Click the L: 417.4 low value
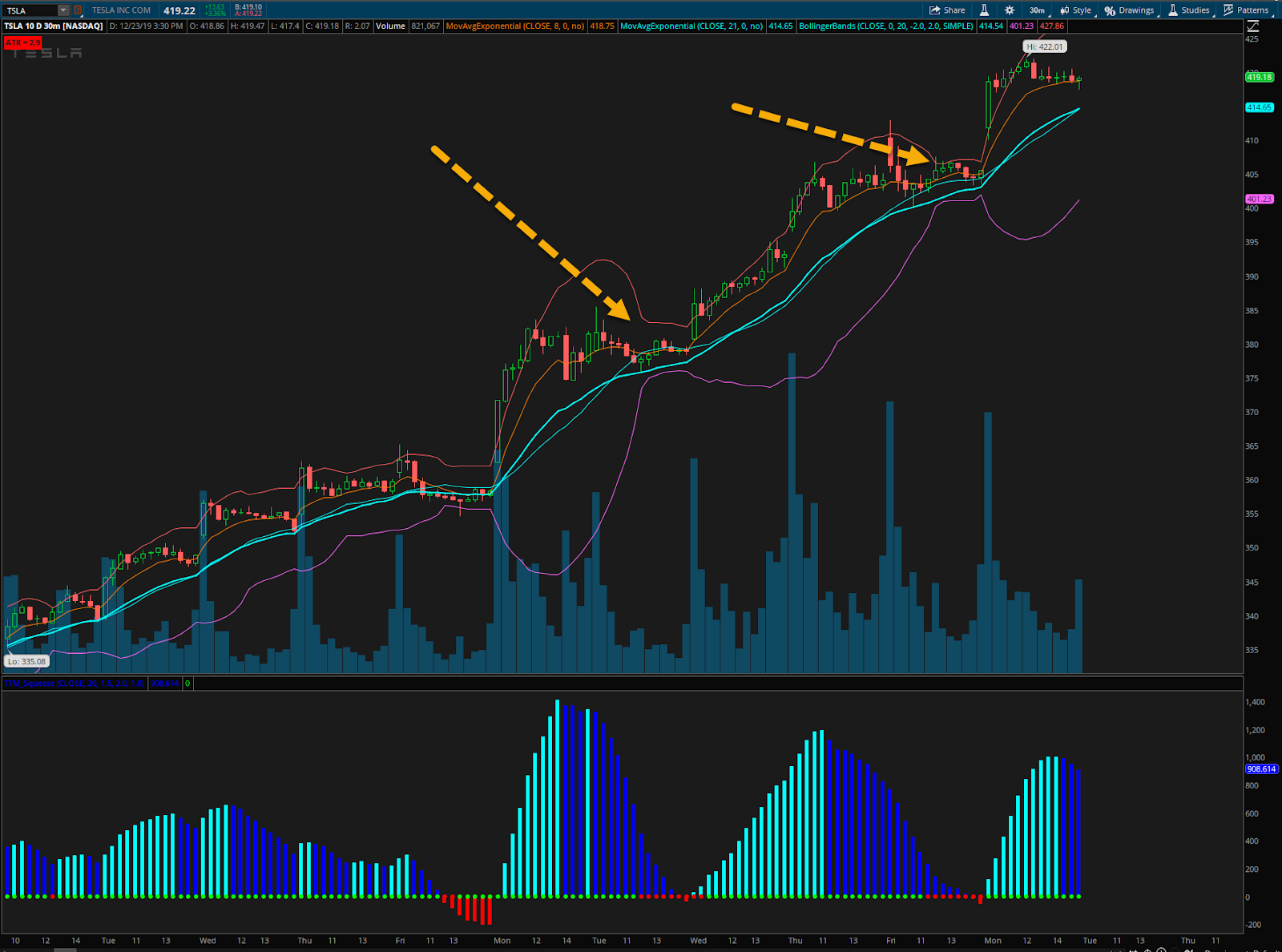 coord(285,26)
